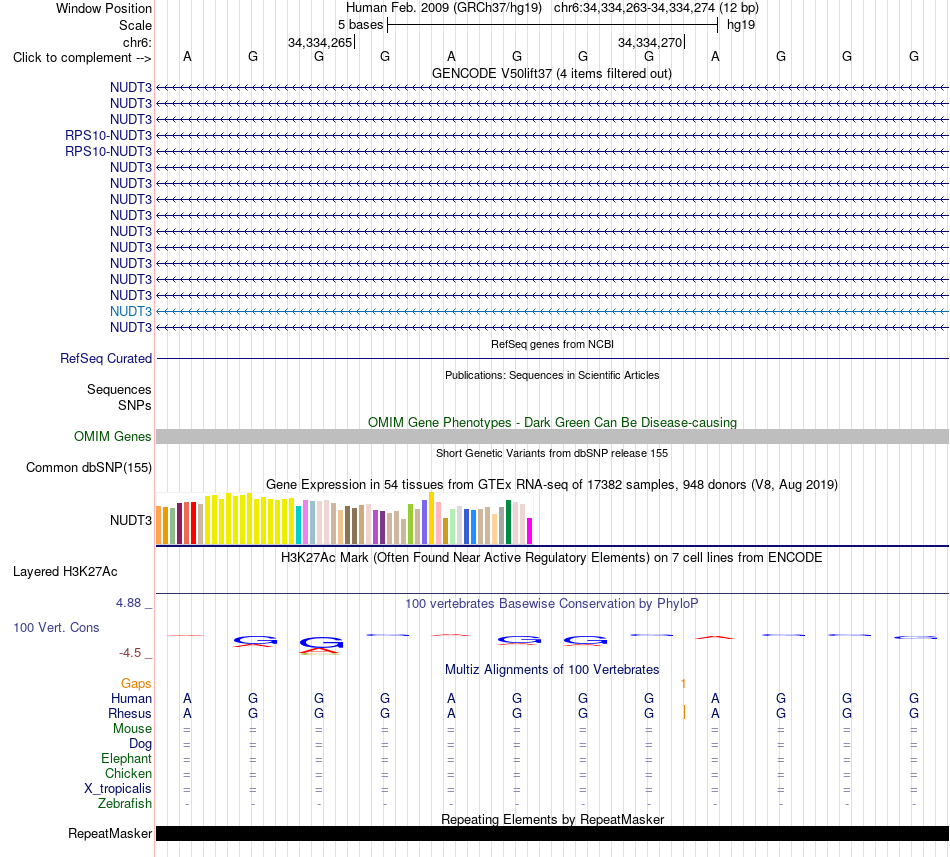Click the 100 Vert. Cons track label
950x857 pixels.
(x=56, y=627)
